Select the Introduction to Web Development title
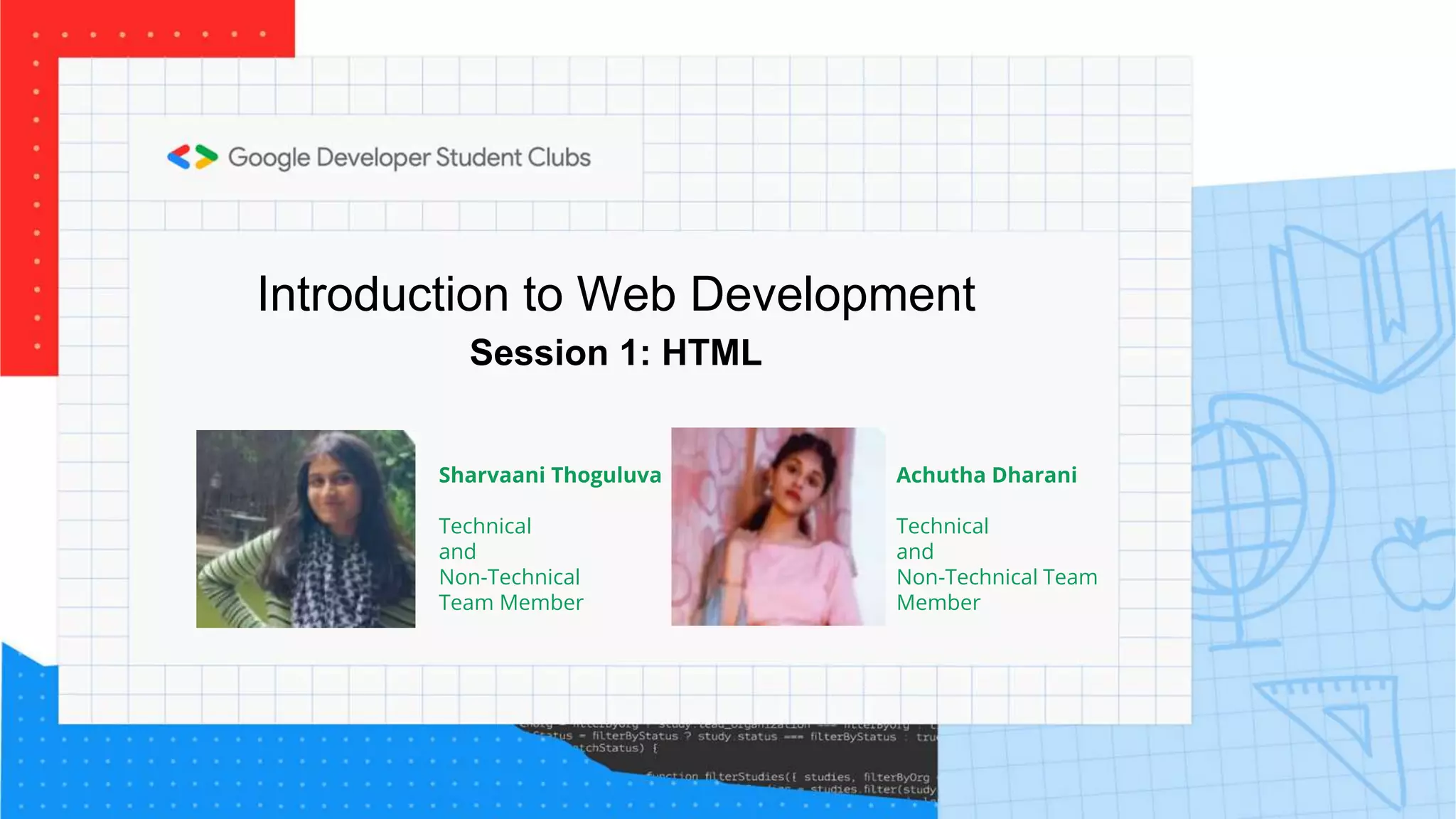This screenshot has height=819, width=1456. pos(616,294)
